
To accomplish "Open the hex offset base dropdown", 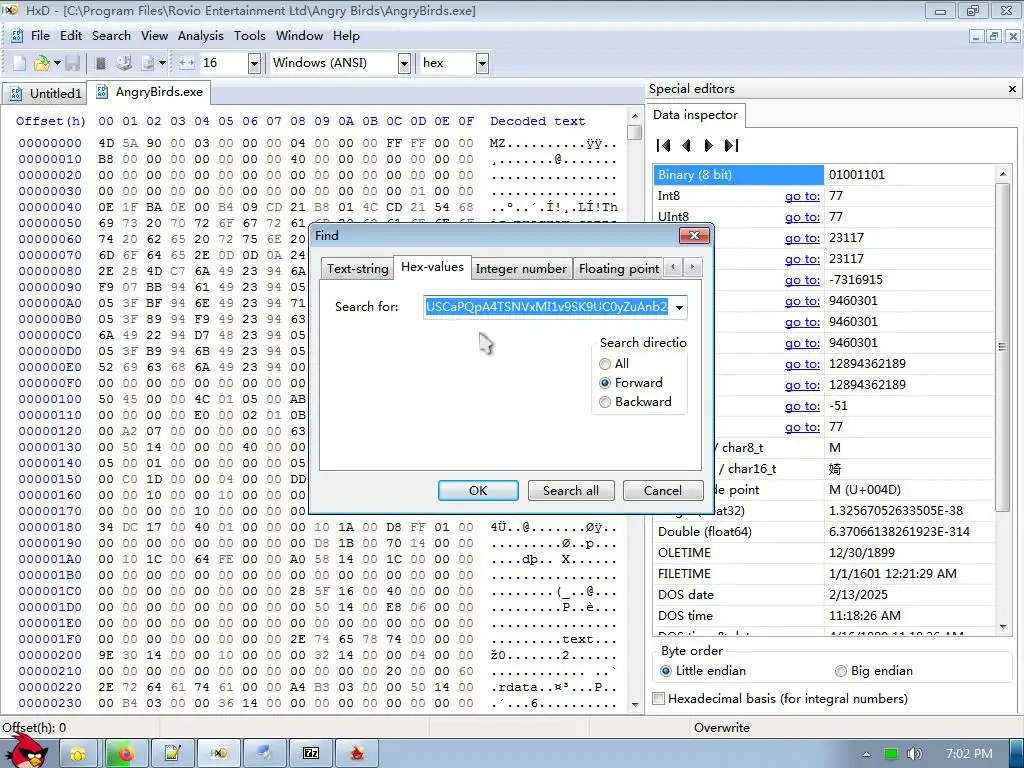I will [x=482, y=63].
